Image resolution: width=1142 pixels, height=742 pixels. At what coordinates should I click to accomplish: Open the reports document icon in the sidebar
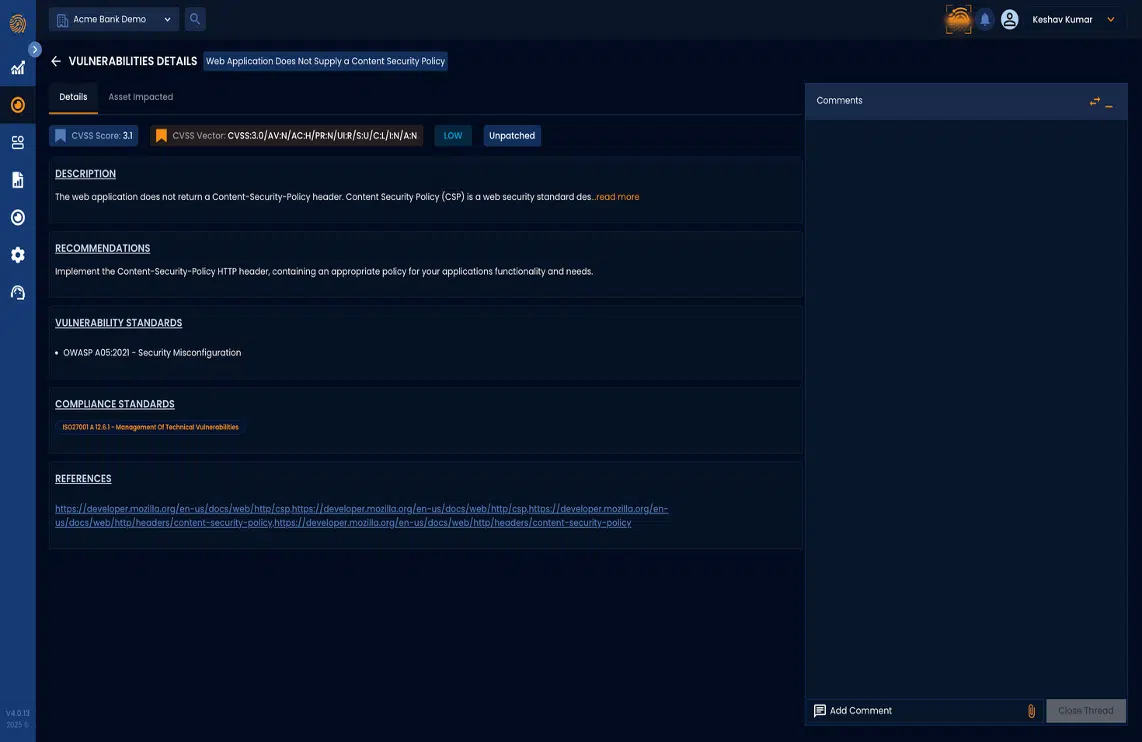click(x=17, y=180)
